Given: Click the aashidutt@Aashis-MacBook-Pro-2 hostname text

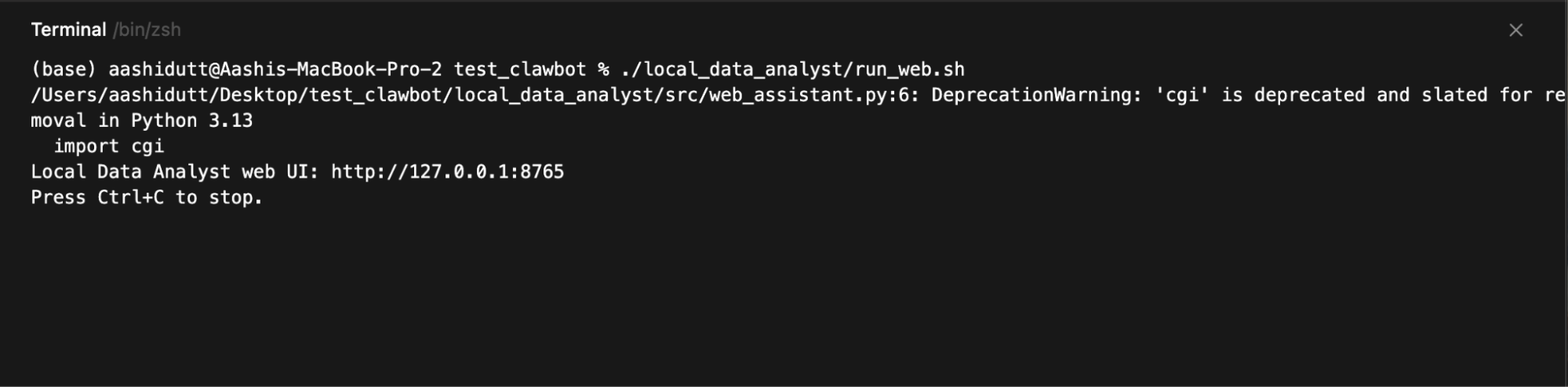Looking at the screenshot, I should (275, 69).
